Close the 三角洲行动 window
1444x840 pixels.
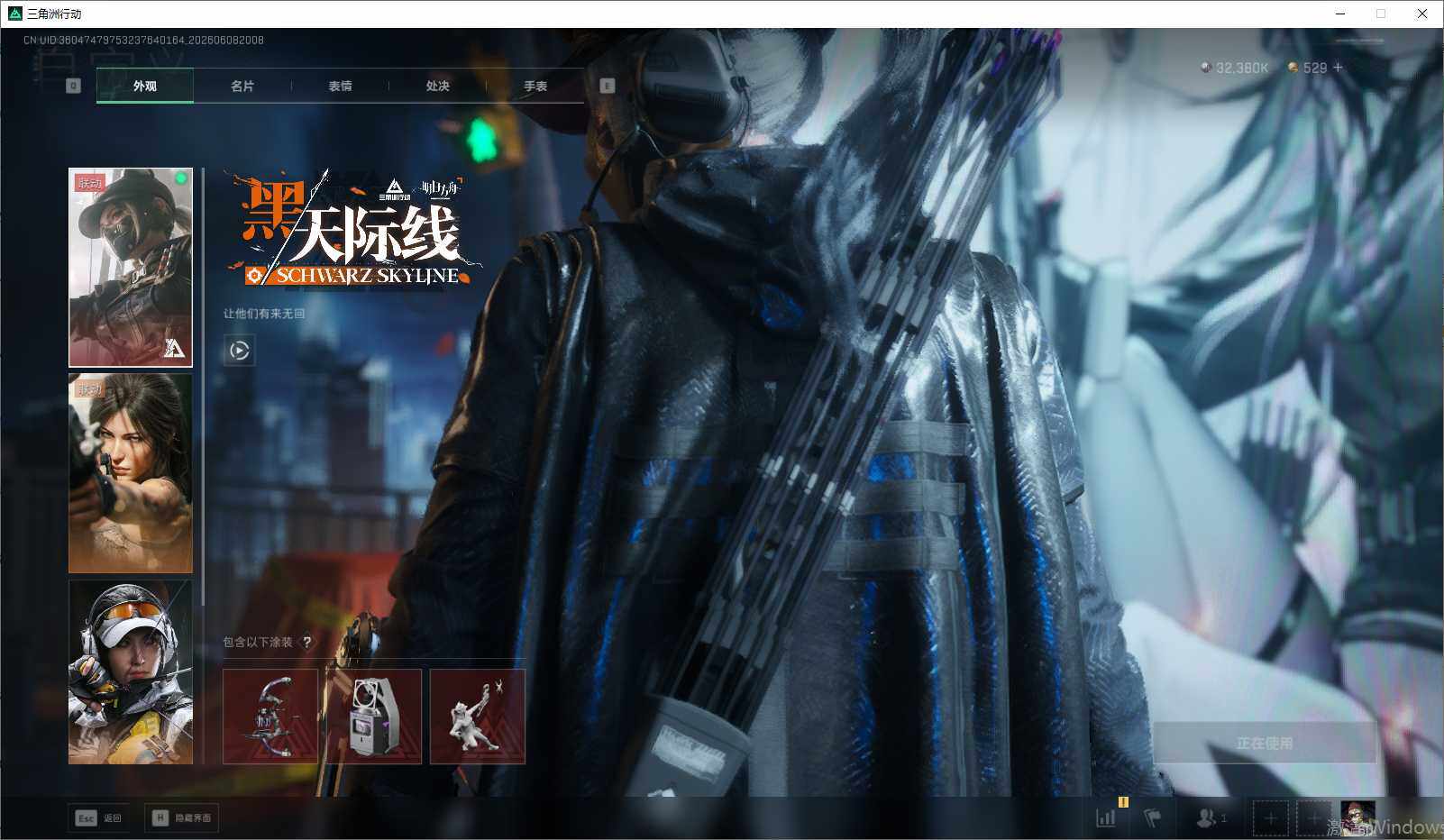click(x=1422, y=14)
